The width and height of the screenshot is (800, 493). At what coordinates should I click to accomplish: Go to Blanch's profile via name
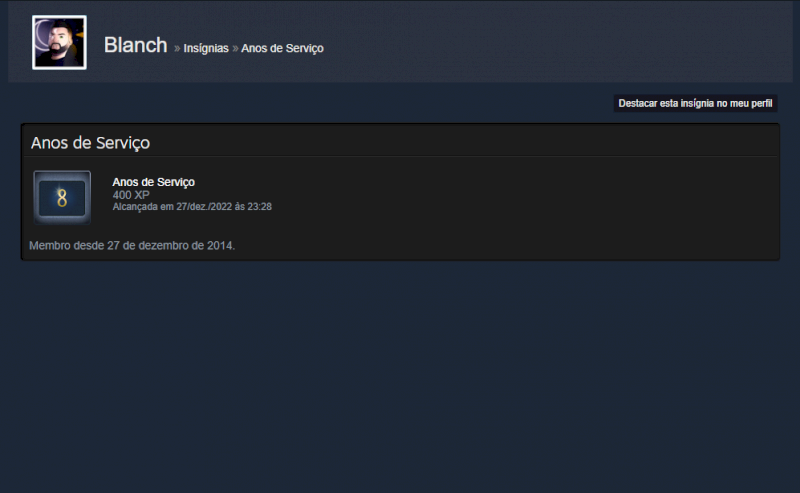click(136, 45)
